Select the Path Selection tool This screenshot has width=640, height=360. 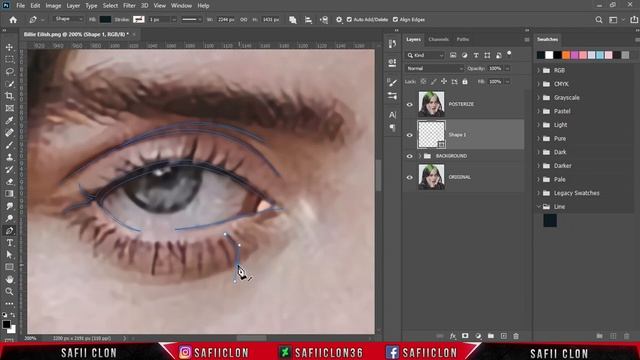pos(9,255)
